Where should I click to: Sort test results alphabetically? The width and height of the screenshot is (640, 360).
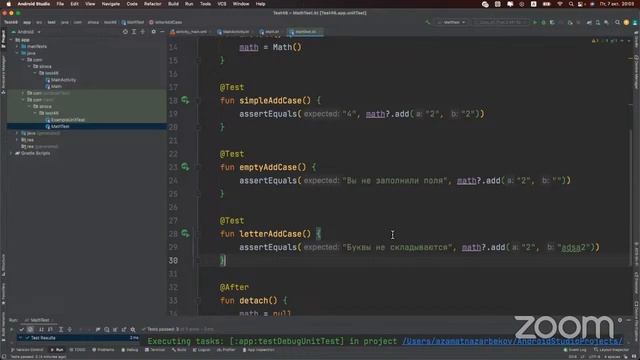tap(41, 329)
